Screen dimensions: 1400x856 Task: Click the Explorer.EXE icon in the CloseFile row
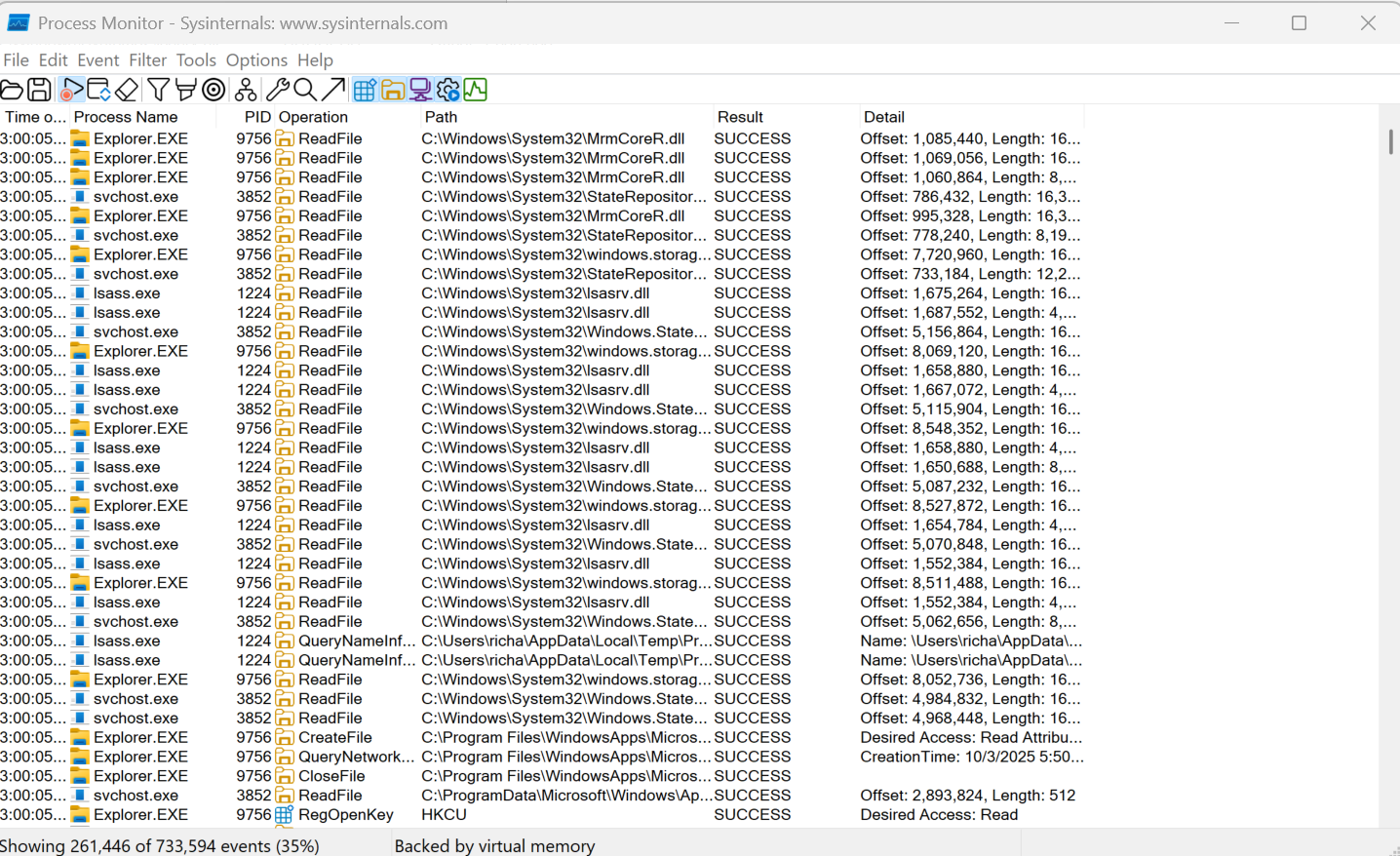coord(80,777)
